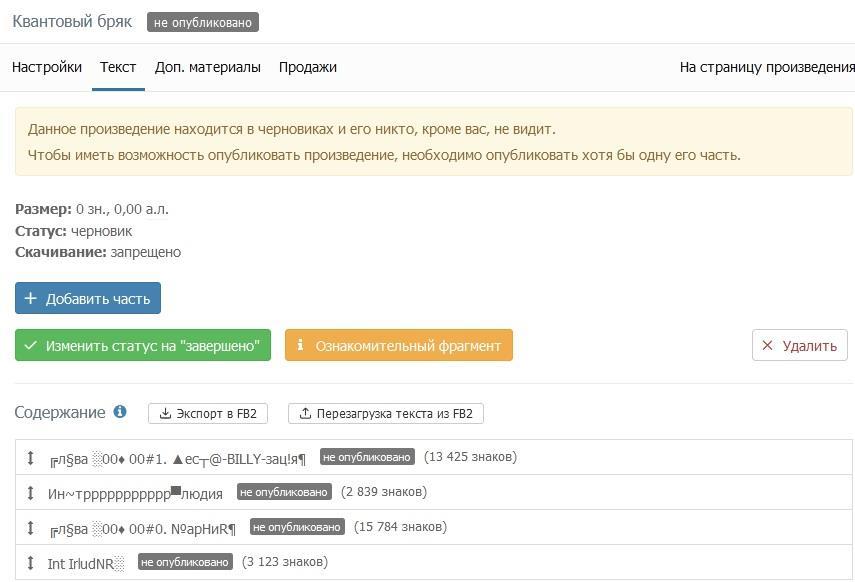Image resolution: width=855 pixels, height=582 pixels.
Task: Click the info icon next to Содержание
Action: pyautogui.click(x=120, y=412)
